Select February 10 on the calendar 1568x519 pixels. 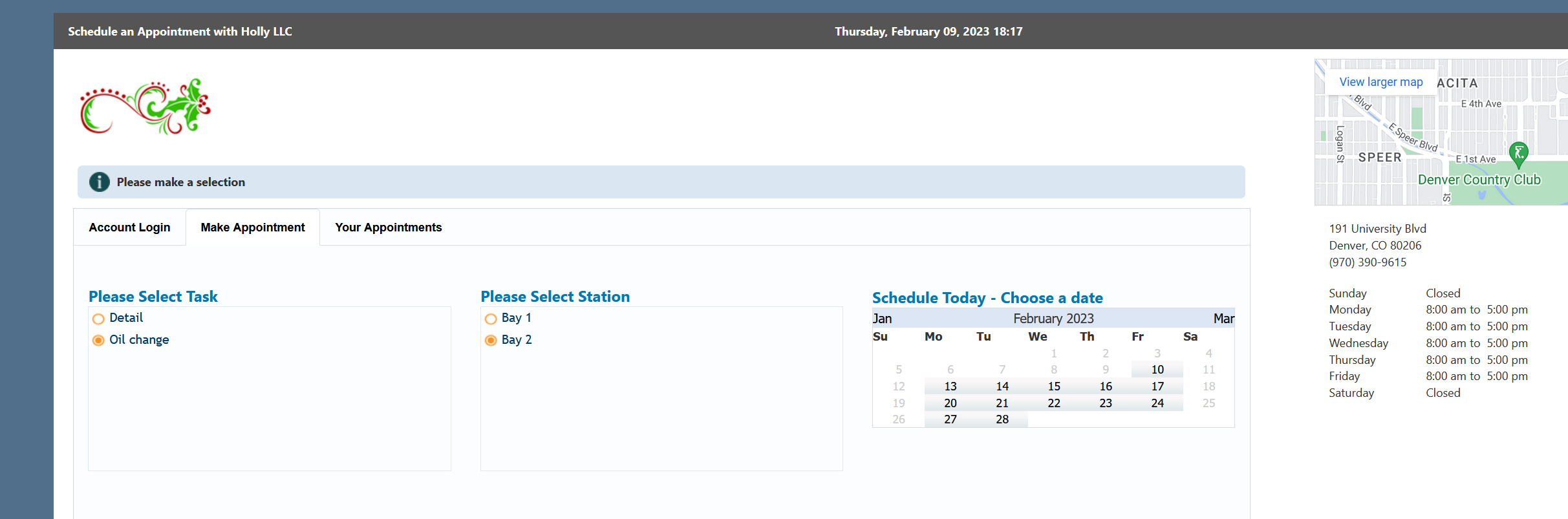(1157, 369)
